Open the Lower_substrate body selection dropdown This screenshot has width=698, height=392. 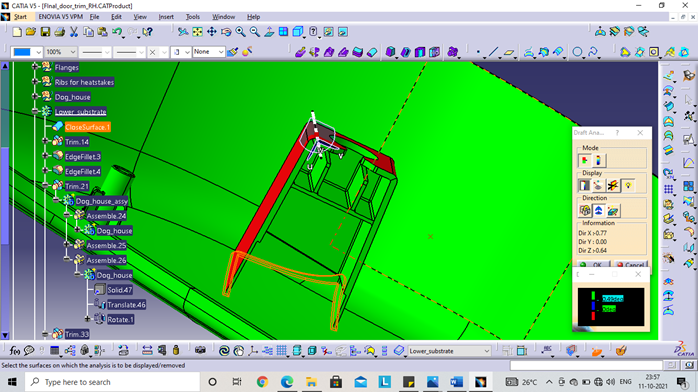[x=486, y=351]
